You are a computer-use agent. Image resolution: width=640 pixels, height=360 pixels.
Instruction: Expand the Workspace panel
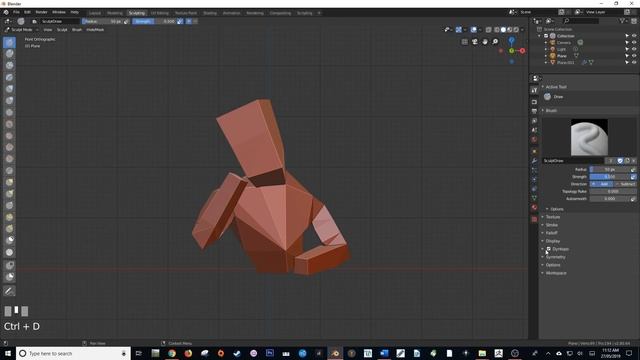[556, 273]
